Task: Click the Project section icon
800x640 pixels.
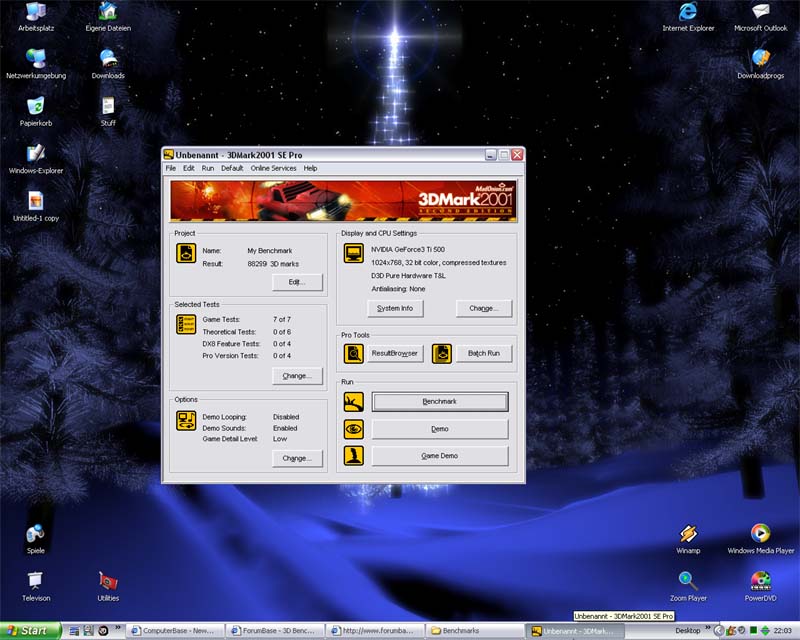Action: click(x=186, y=253)
